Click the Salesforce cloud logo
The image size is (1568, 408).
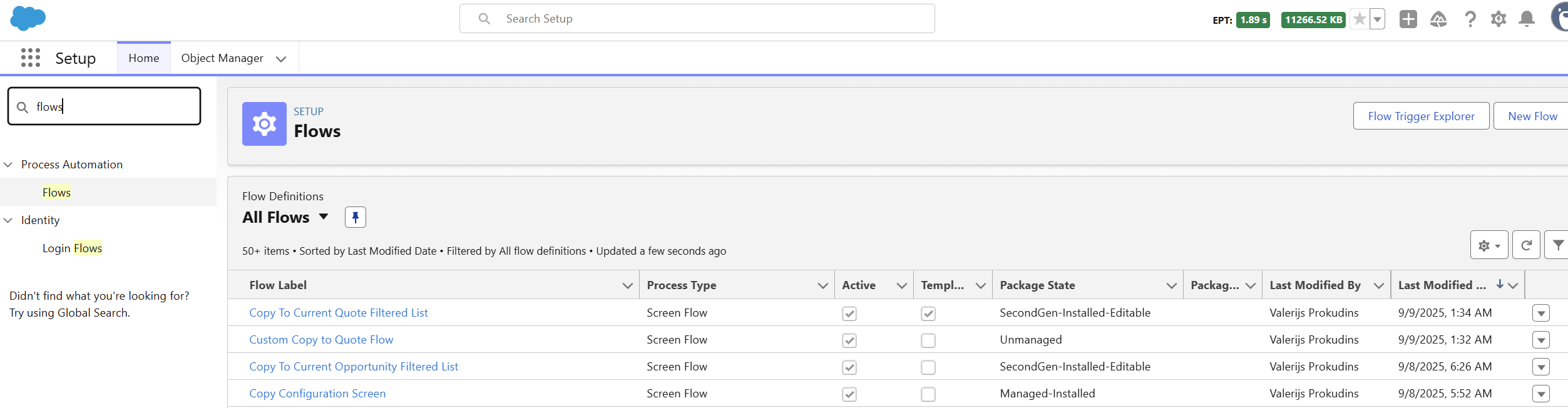tap(28, 18)
